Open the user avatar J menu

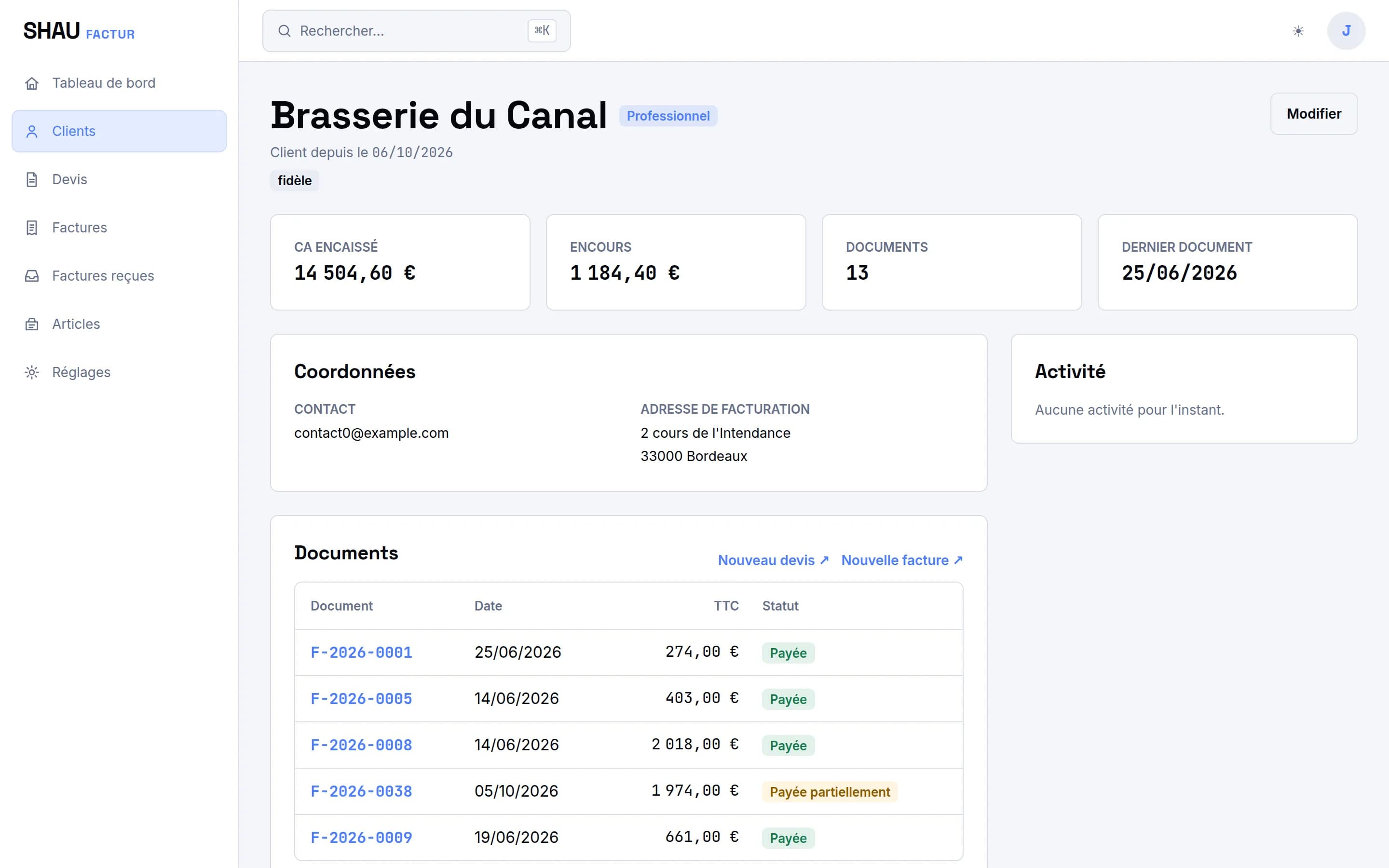(x=1346, y=31)
